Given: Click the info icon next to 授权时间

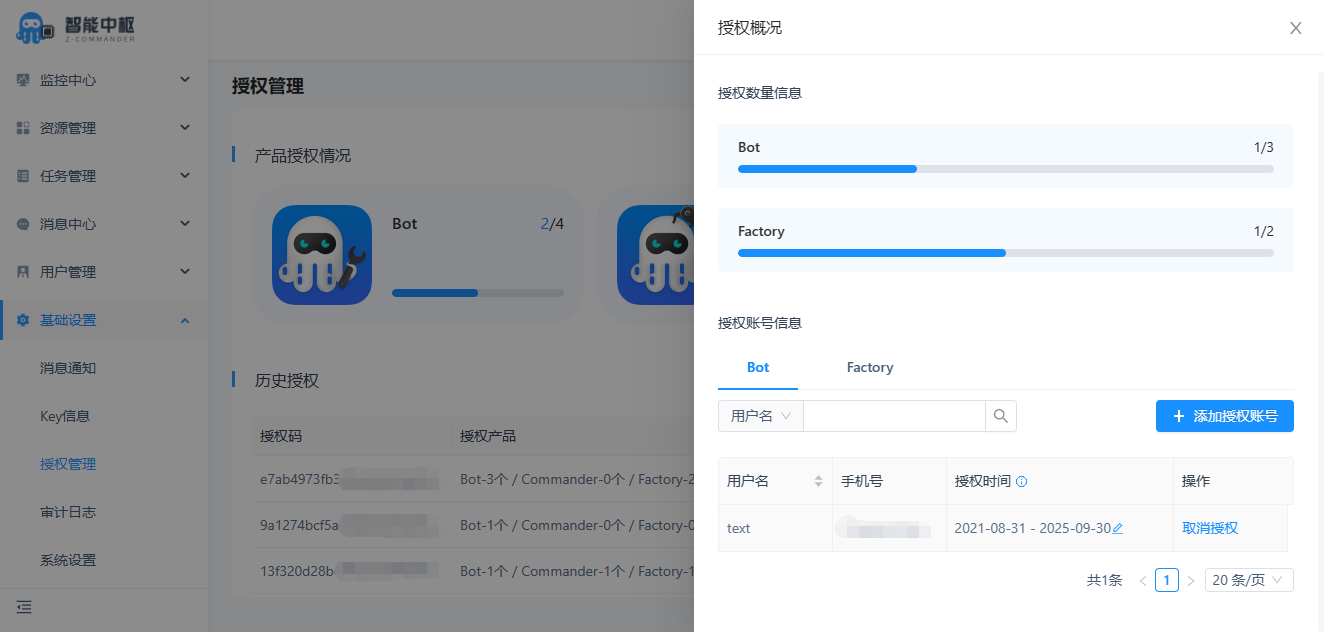Looking at the screenshot, I should (1021, 481).
